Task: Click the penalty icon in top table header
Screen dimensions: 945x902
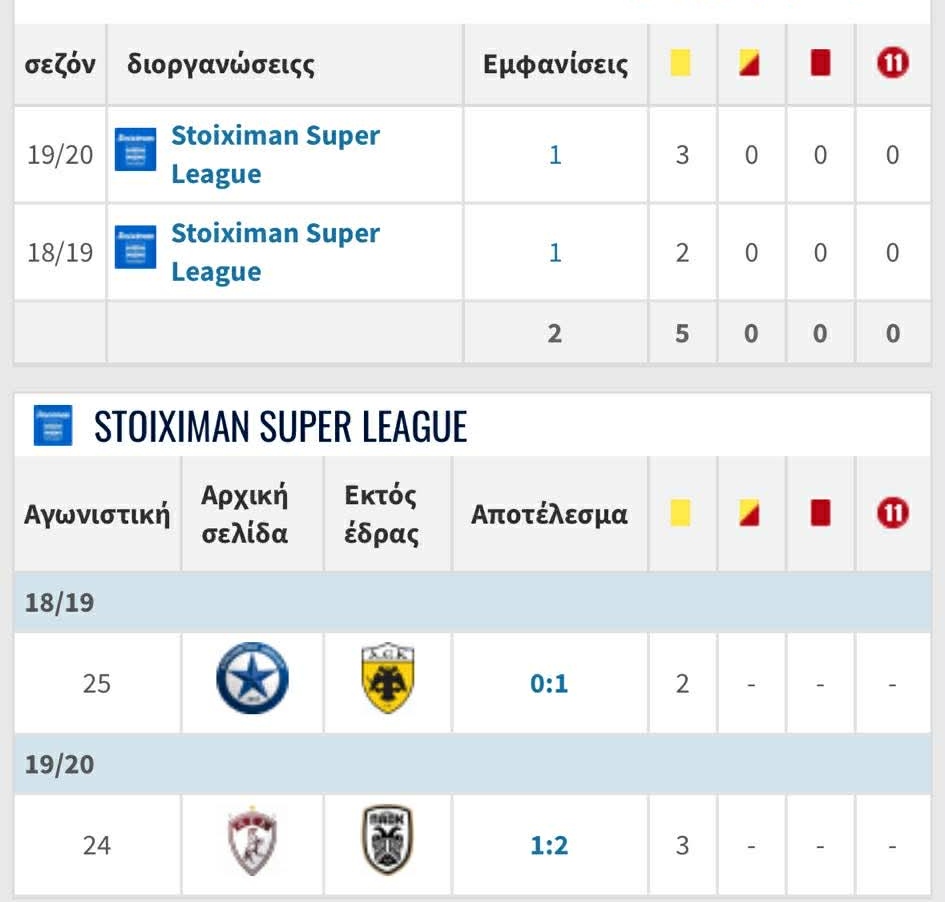Action: coord(892,64)
